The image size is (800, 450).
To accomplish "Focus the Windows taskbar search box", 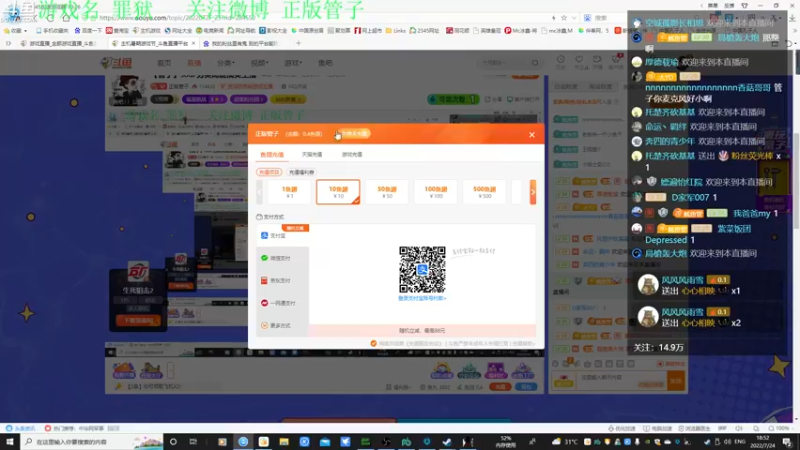I will tap(92, 441).
